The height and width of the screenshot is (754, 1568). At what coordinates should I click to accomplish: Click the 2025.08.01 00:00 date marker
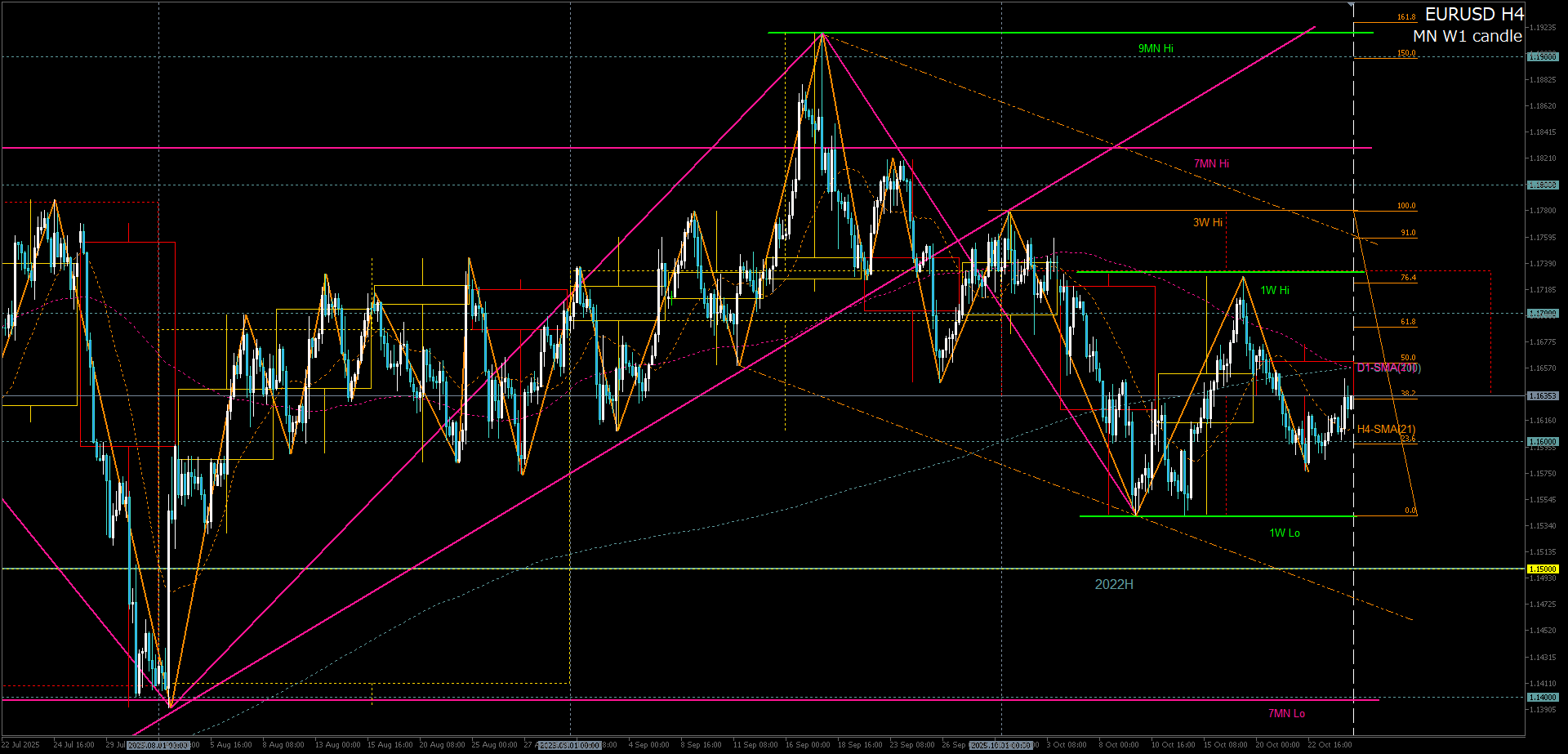pos(158,745)
